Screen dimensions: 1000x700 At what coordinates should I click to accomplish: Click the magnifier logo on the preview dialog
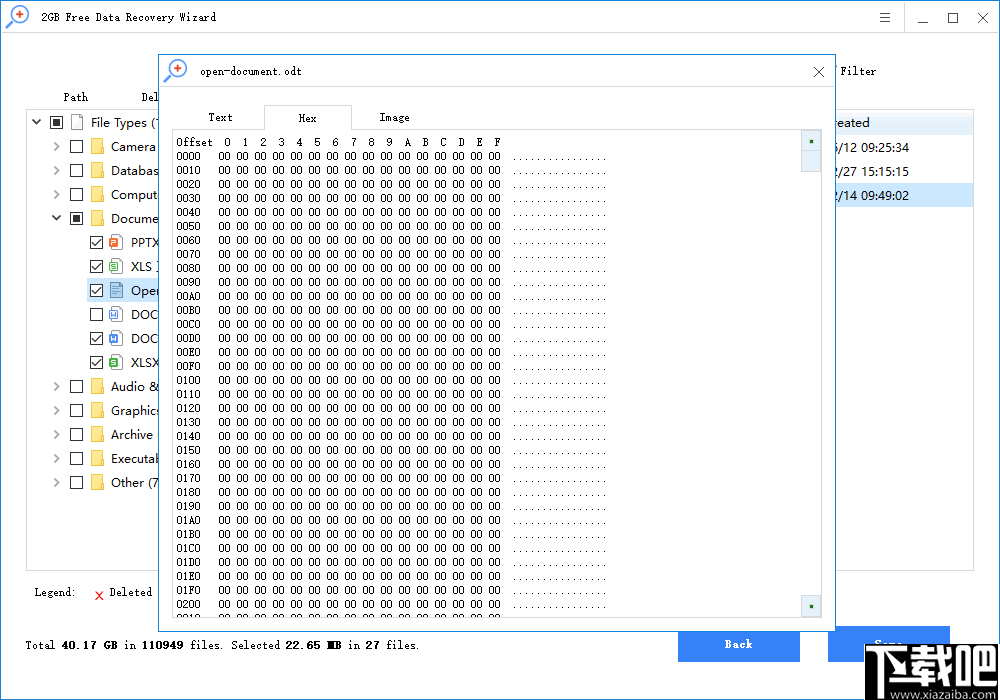(176, 70)
